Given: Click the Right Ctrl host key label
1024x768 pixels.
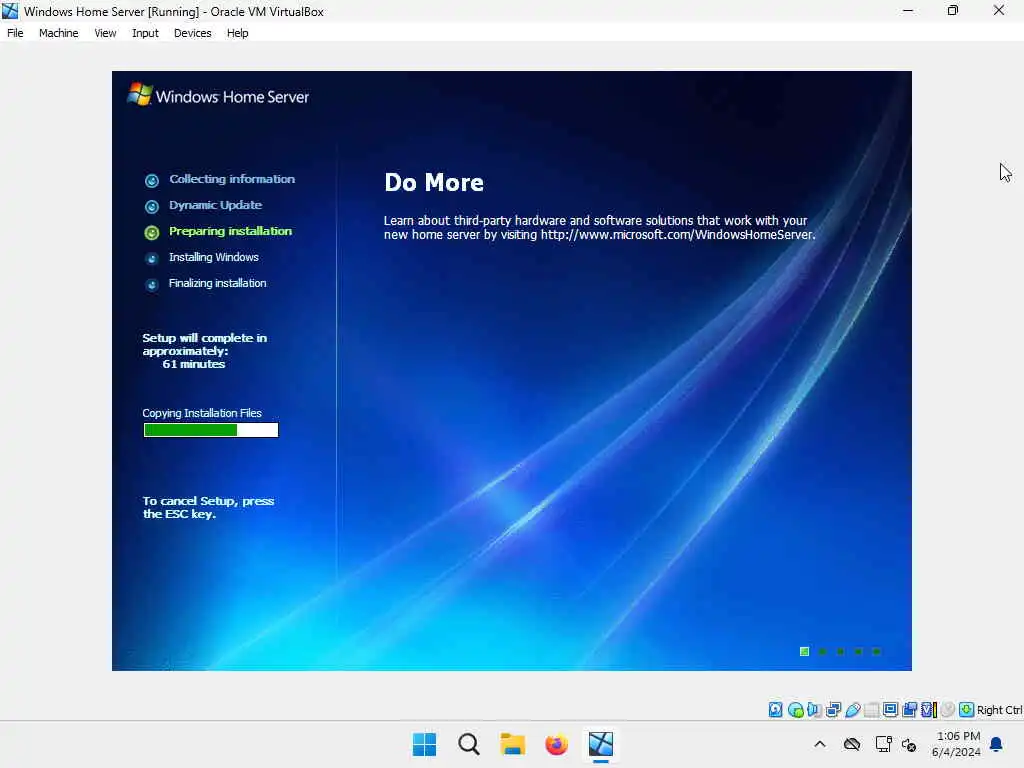Looking at the screenshot, I should tap(999, 710).
